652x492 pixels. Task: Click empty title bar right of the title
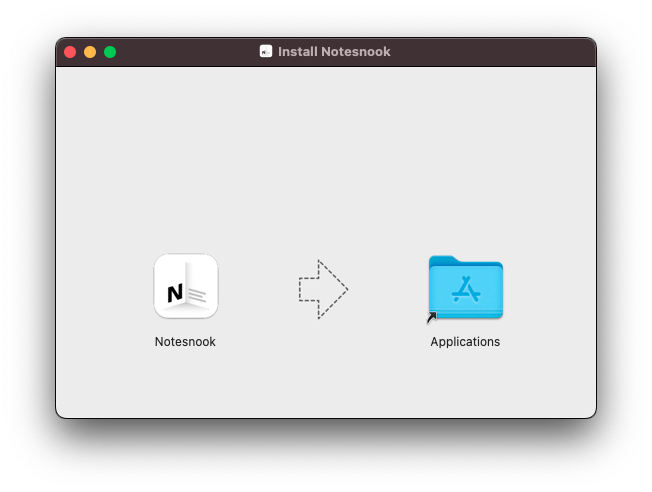pos(500,52)
